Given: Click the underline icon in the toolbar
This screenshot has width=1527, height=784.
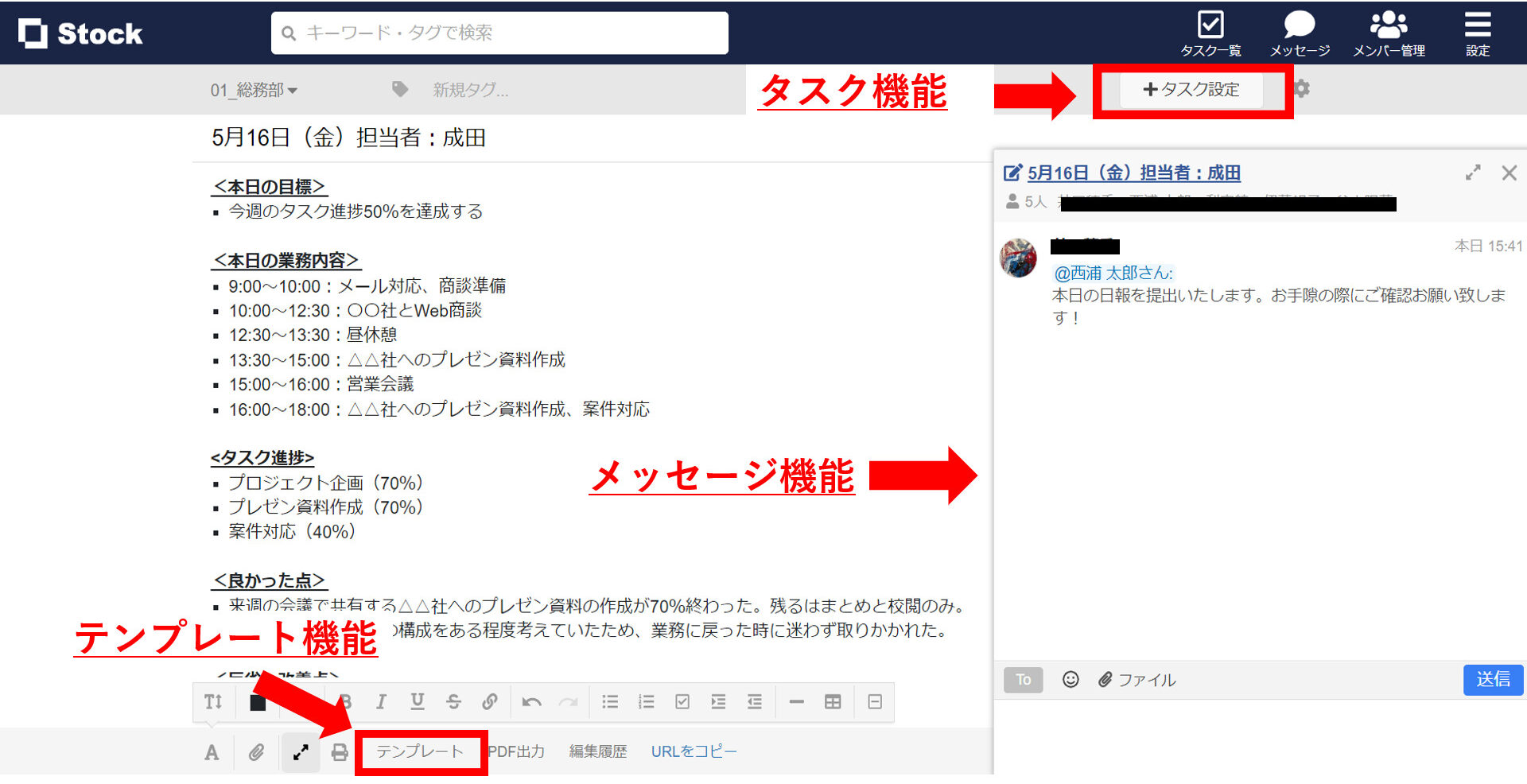Looking at the screenshot, I should [416, 702].
